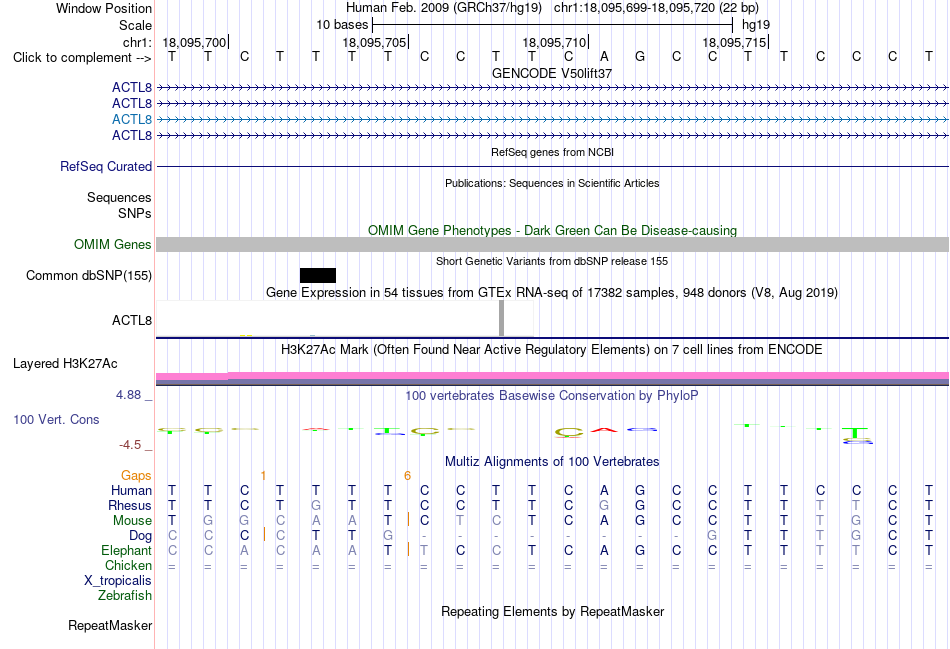Click the orange gap count '1'
Image resolution: width=950 pixels, height=649 pixels.
(x=263, y=476)
